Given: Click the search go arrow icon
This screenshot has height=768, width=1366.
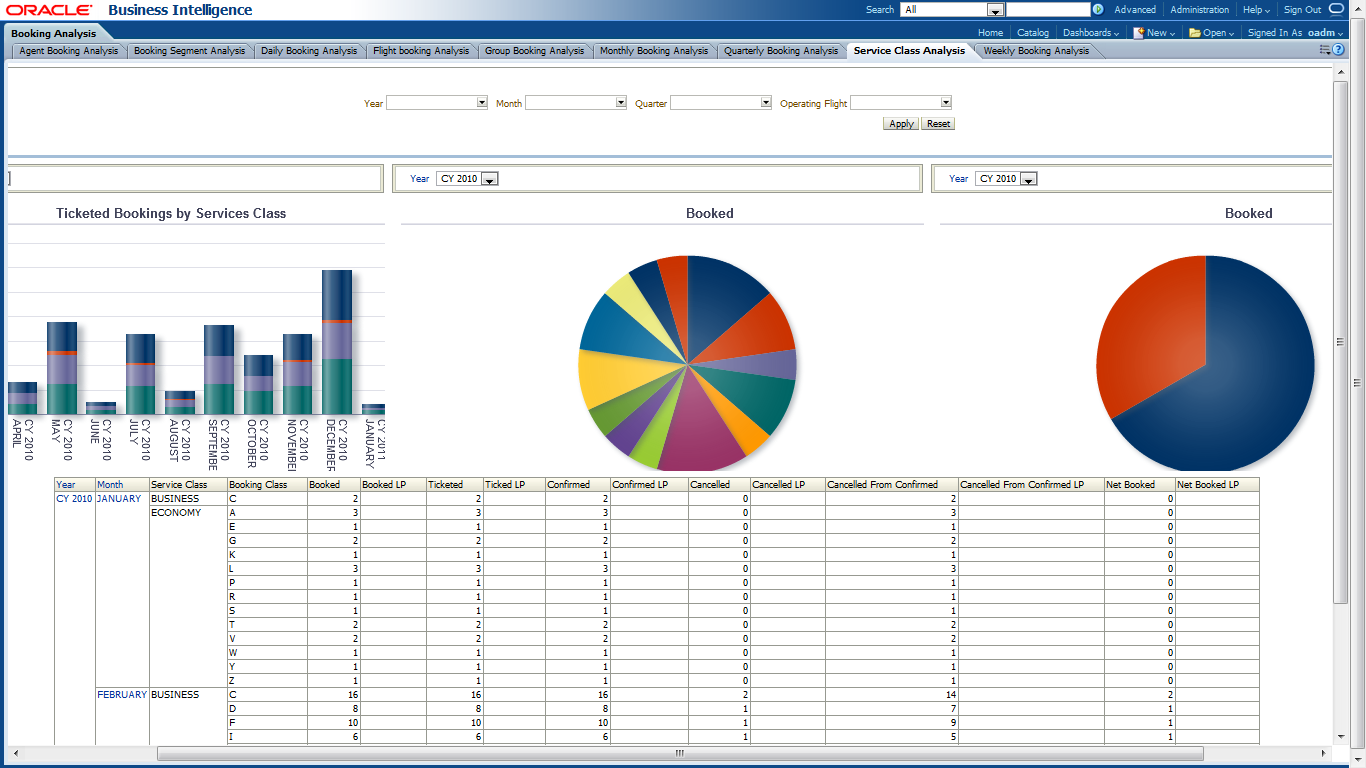Looking at the screenshot, I should pos(1098,10).
